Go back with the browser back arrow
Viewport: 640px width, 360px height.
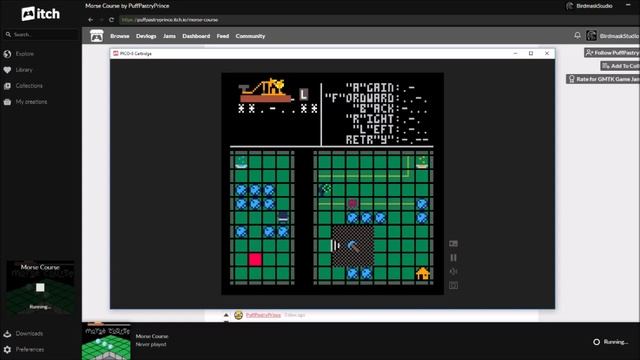tap(91, 20)
